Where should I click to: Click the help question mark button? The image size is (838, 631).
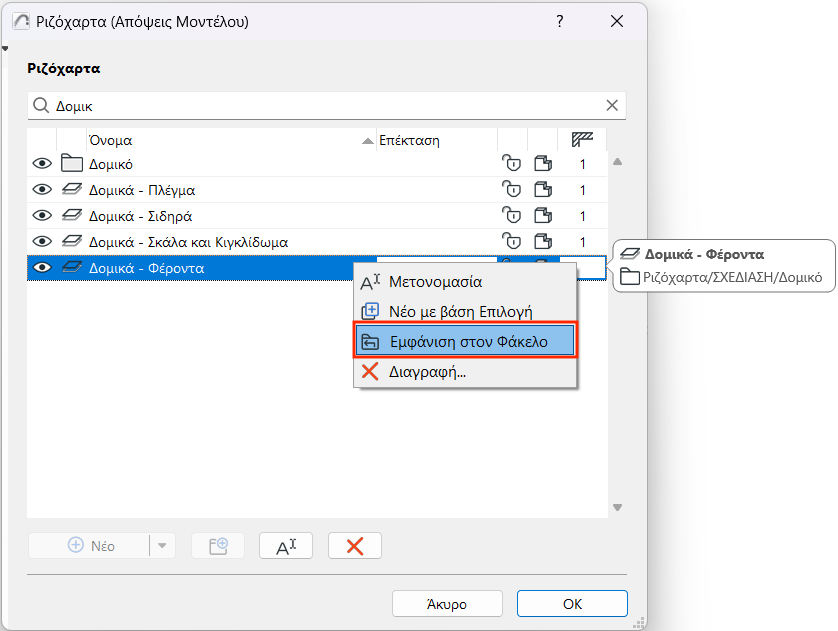pos(560,21)
